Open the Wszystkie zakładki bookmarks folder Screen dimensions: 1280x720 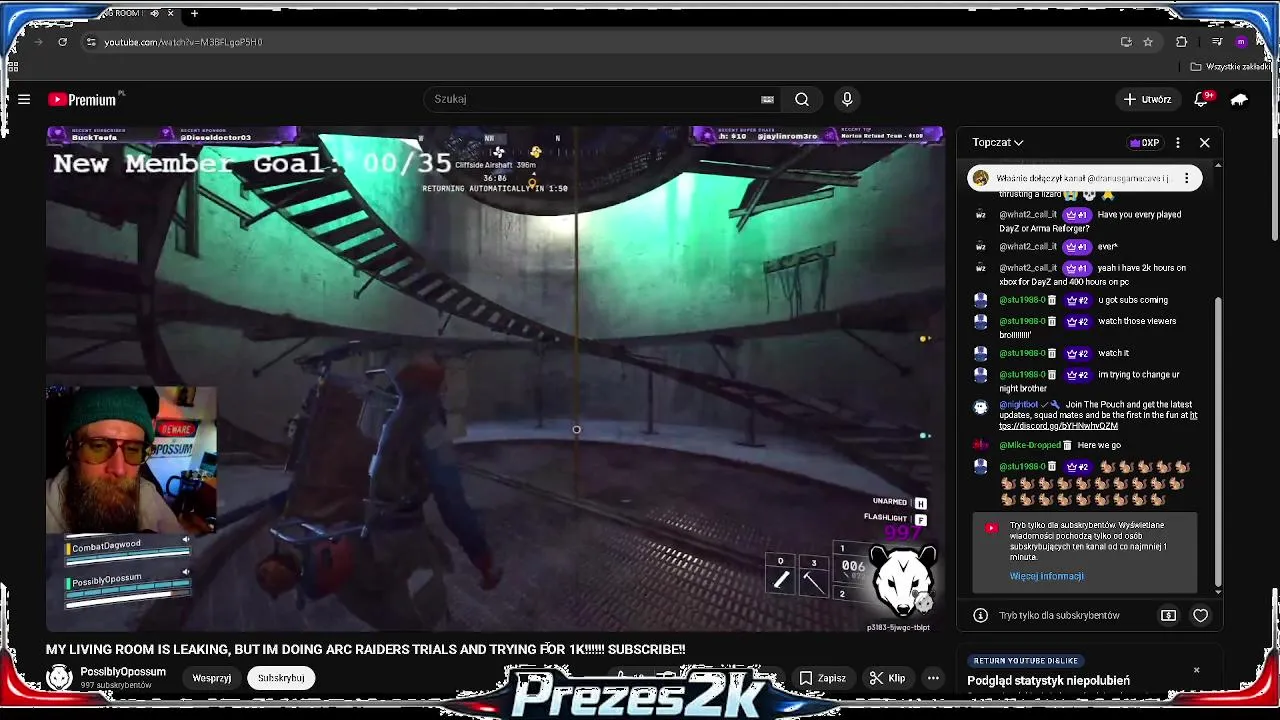1230,67
